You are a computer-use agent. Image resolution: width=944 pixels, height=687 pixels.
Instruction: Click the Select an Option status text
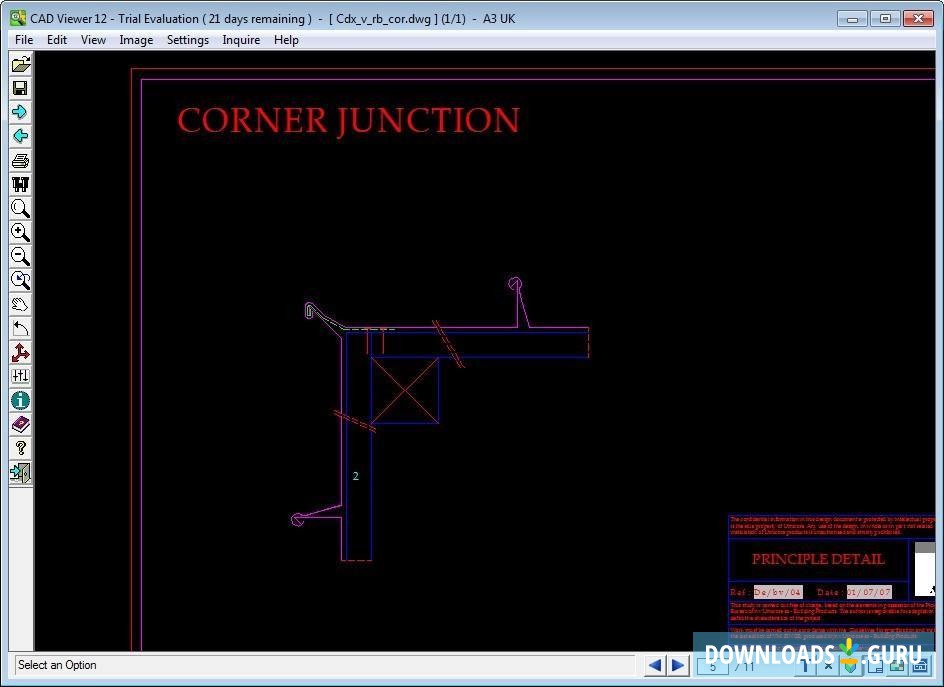point(57,665)
